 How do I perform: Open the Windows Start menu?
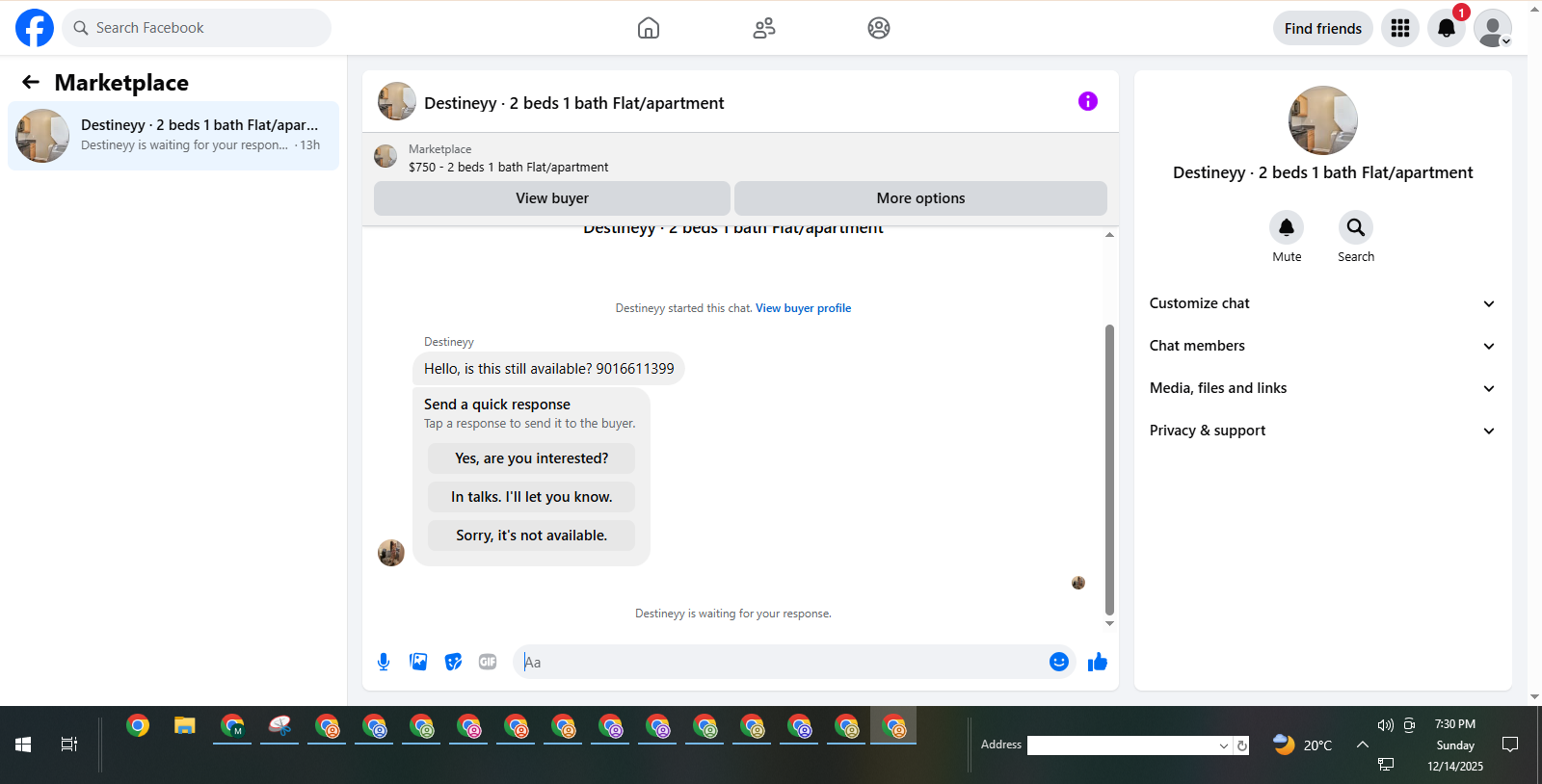click(23, 745)
